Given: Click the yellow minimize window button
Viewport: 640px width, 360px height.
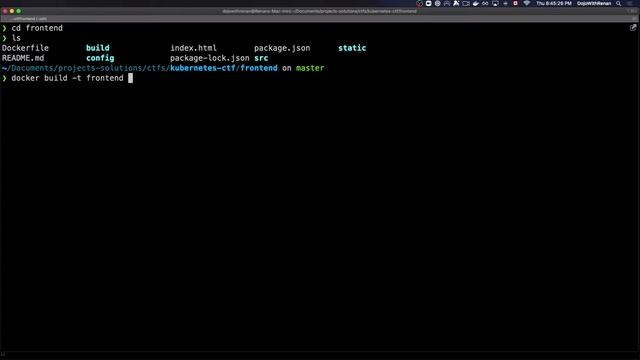Looking at the screenshot, I should [11, 11].
